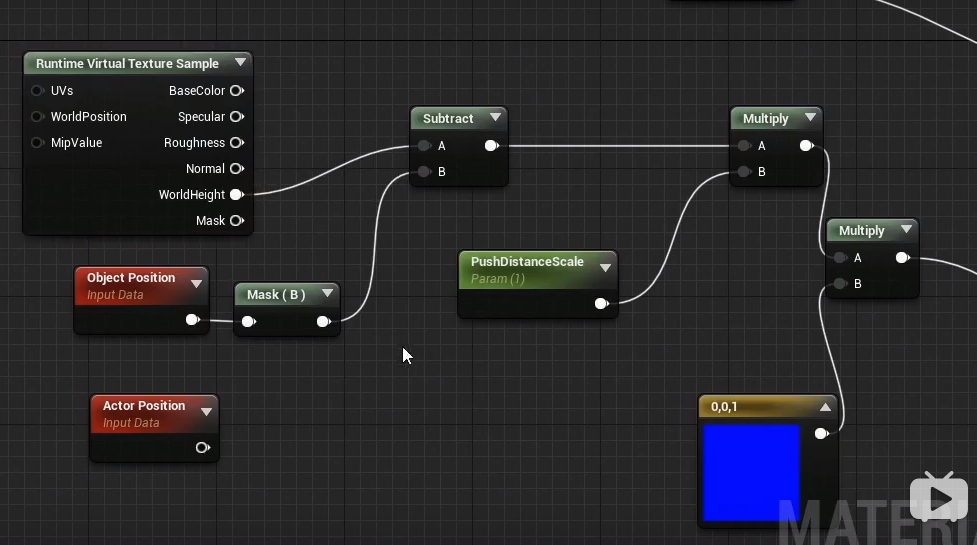Select the first Multiply node title

point(766,118)
